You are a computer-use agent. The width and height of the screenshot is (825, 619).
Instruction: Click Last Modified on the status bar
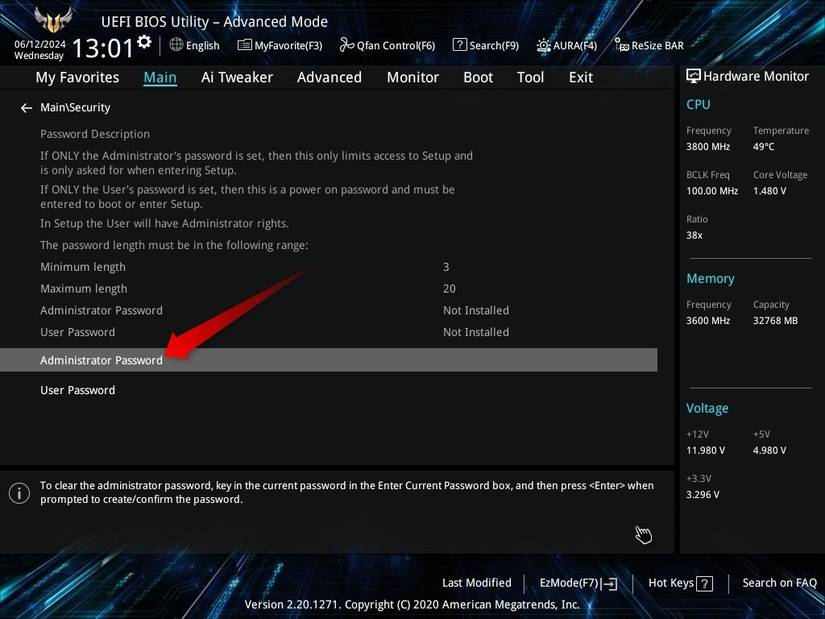477,583
